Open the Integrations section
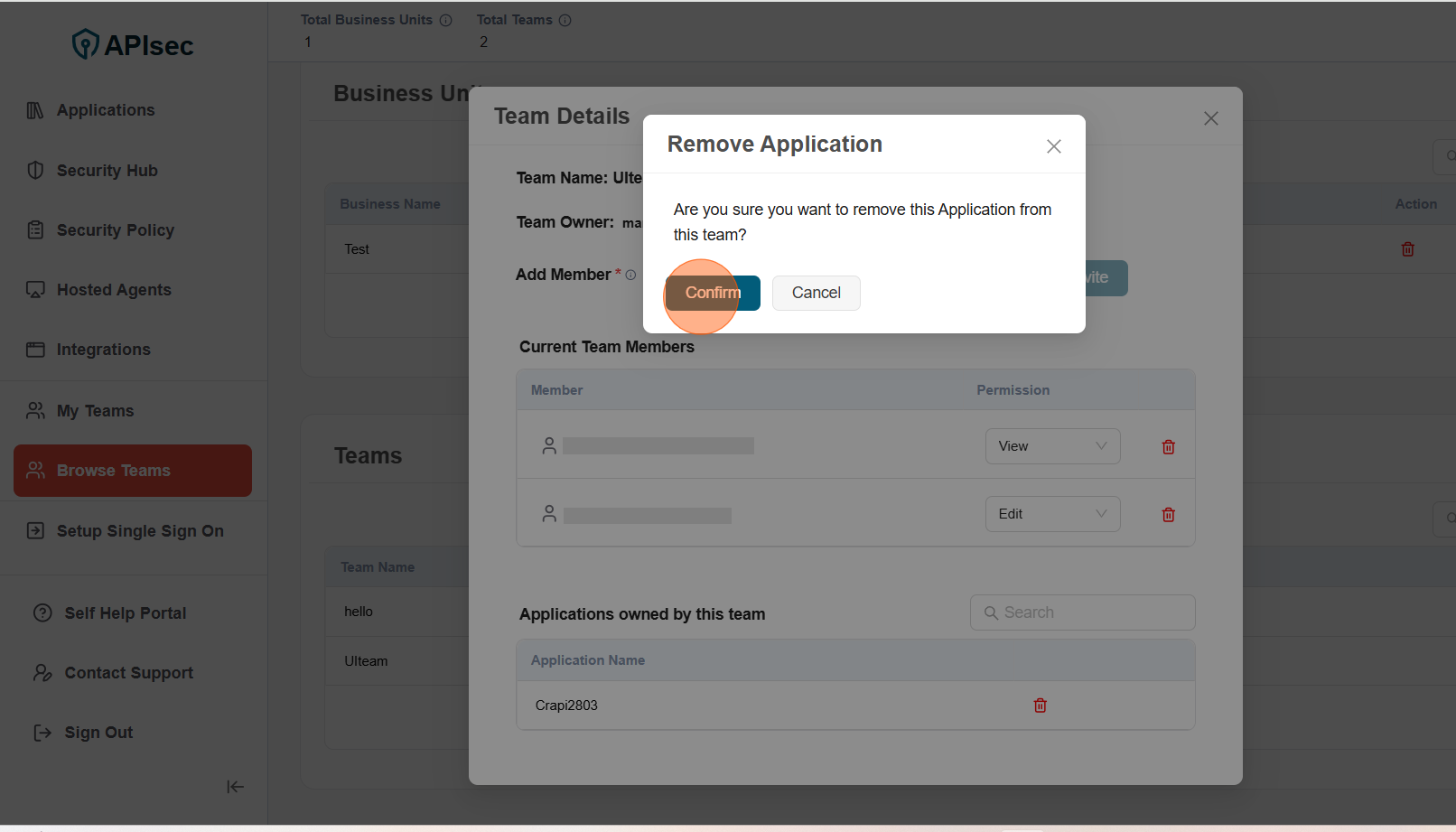This screenshot has height=832, width=1456. pos(103,350)
